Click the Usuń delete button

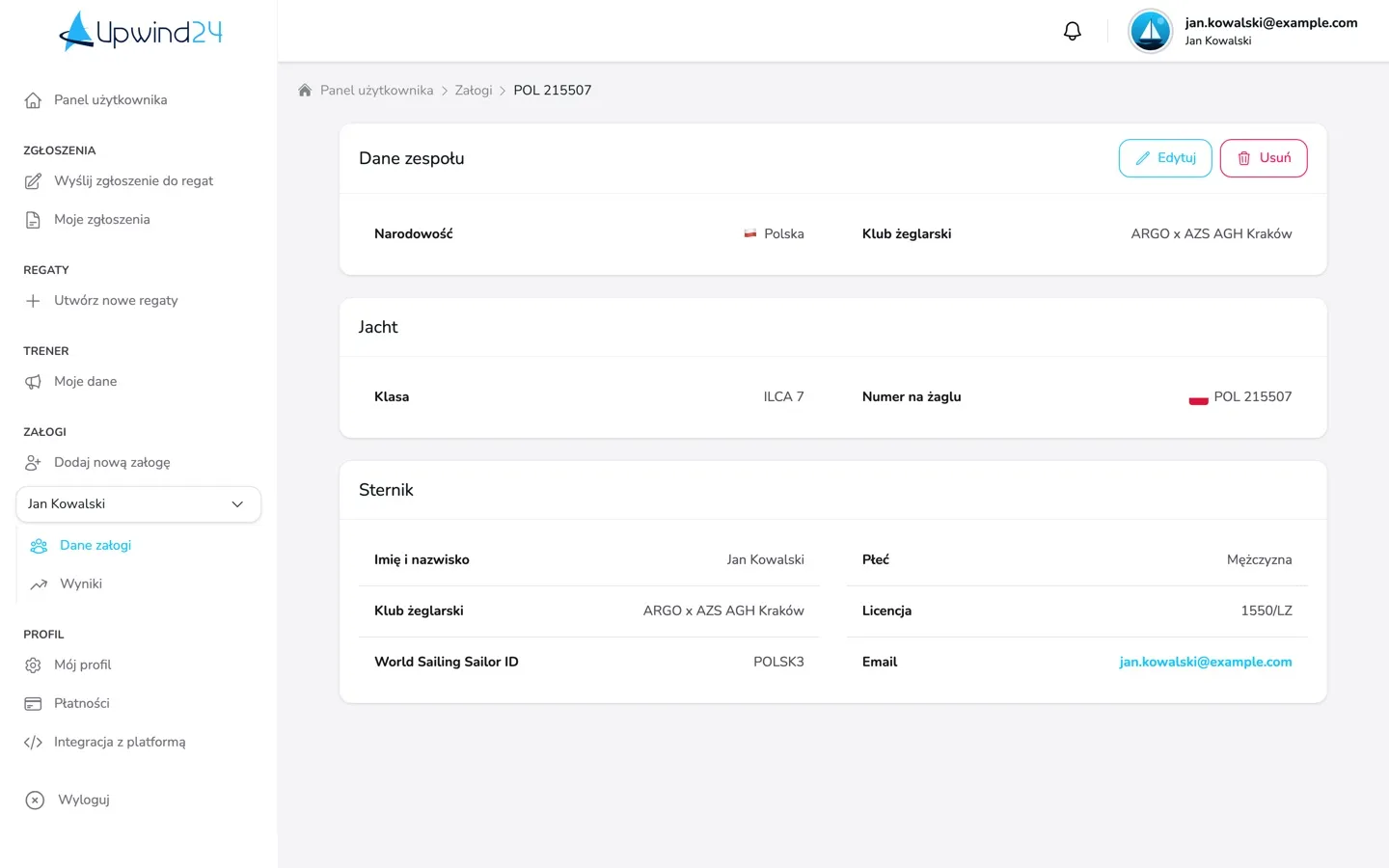pyautogui.click(x=1264, y=158)
